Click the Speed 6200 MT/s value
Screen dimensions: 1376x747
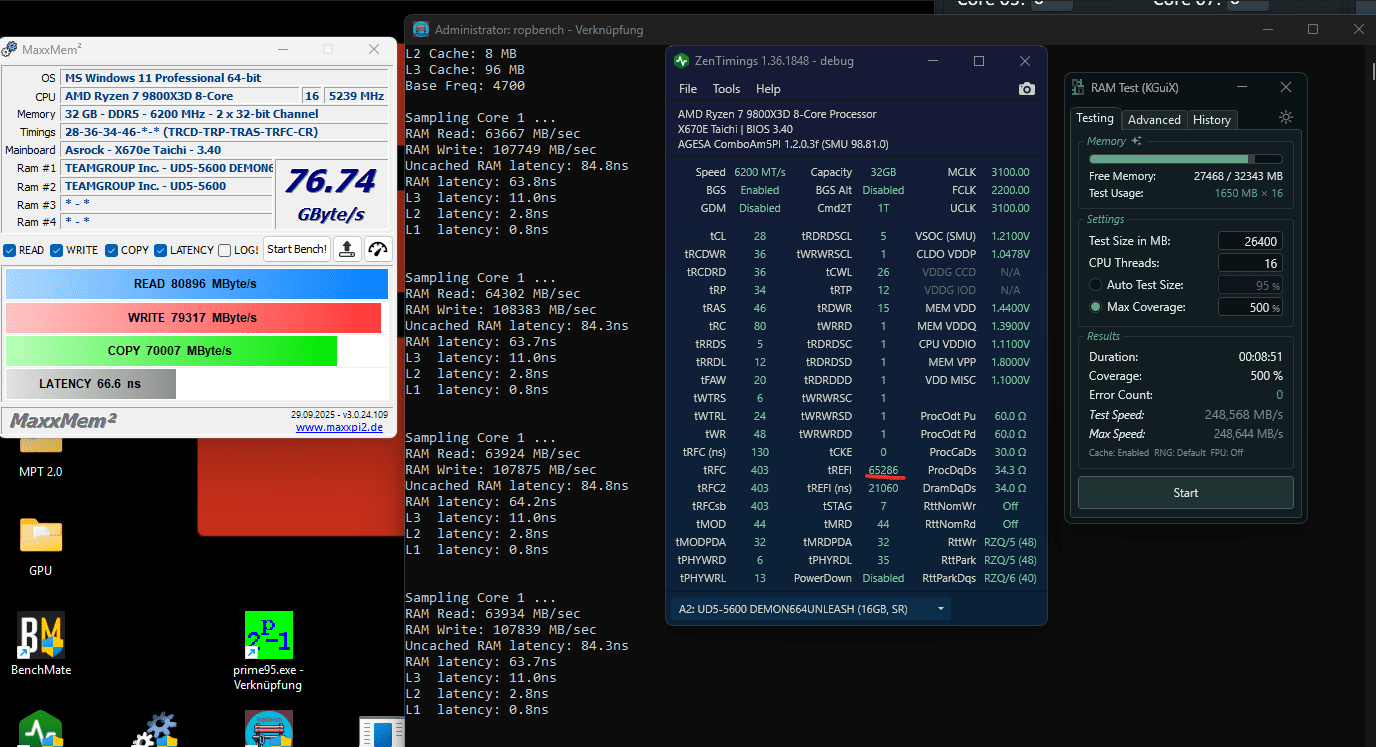(760, 172)
